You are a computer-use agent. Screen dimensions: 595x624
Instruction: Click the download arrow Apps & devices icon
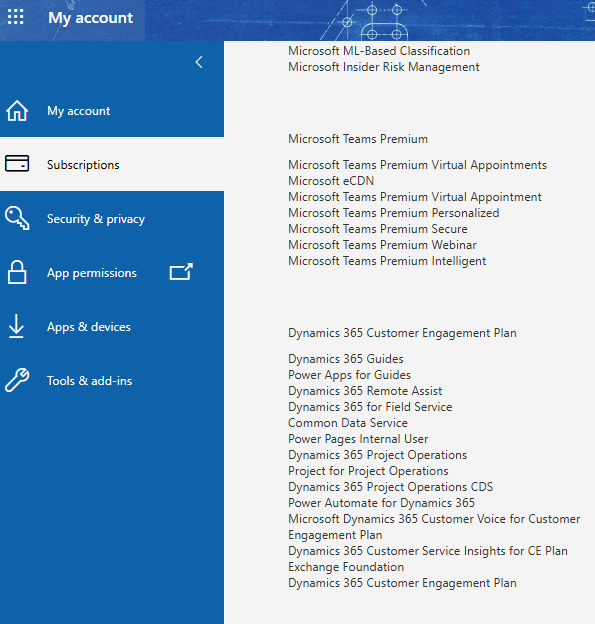click(x=16, y=326)
